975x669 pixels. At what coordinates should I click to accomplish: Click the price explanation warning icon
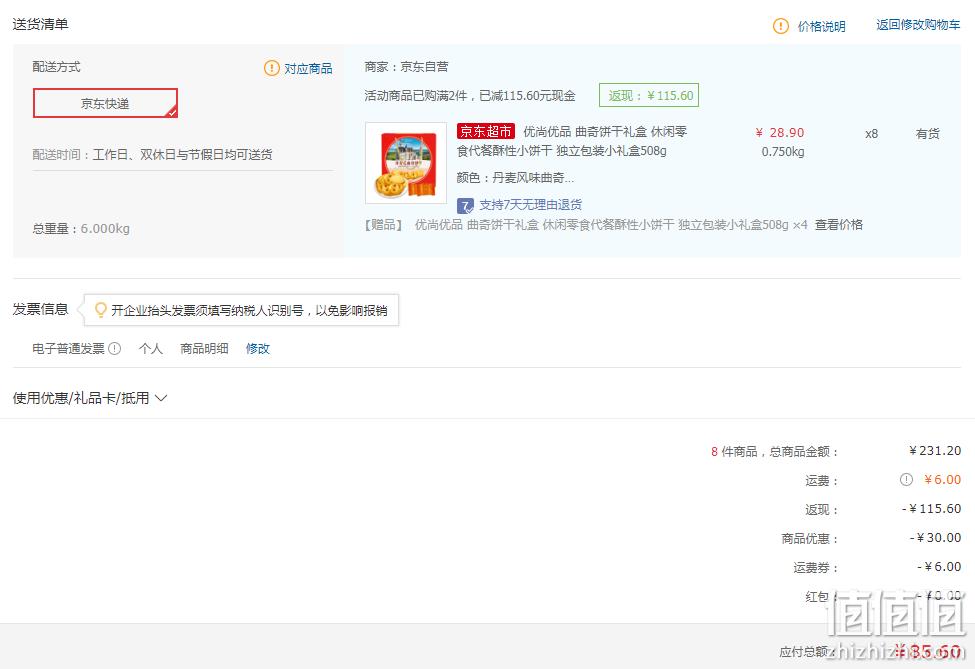click(x=780, y=26)
